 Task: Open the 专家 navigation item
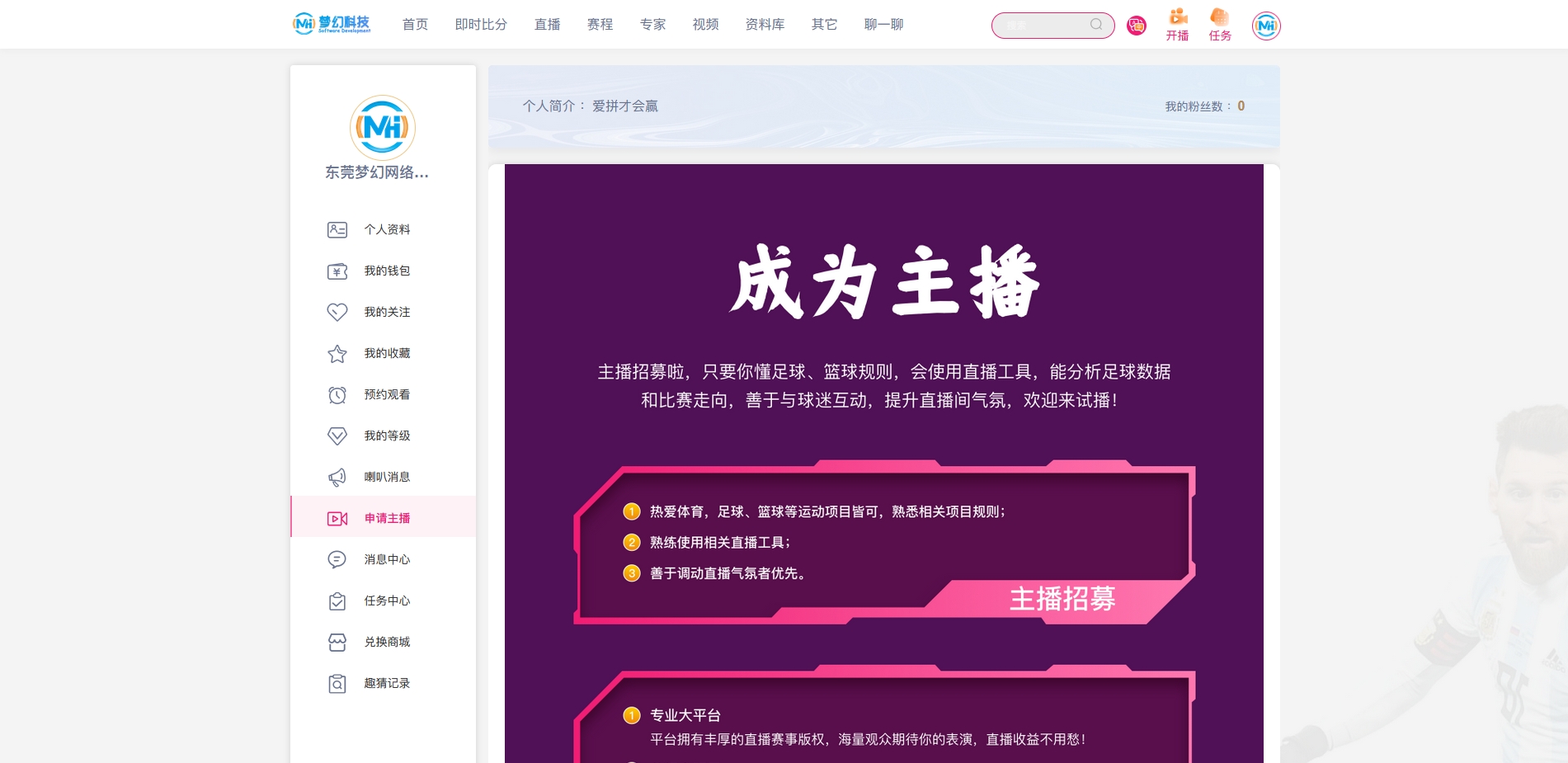(652, 25)
